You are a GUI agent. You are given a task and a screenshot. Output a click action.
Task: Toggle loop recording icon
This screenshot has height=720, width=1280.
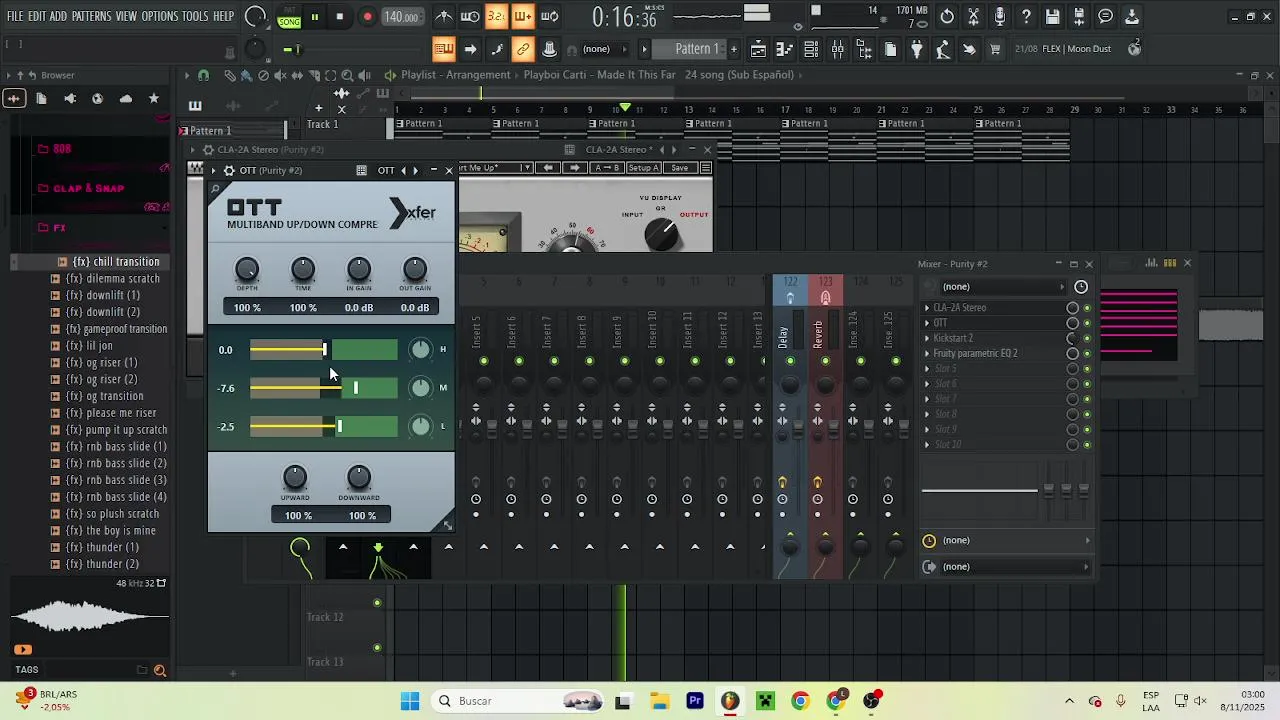pos(549,16)
